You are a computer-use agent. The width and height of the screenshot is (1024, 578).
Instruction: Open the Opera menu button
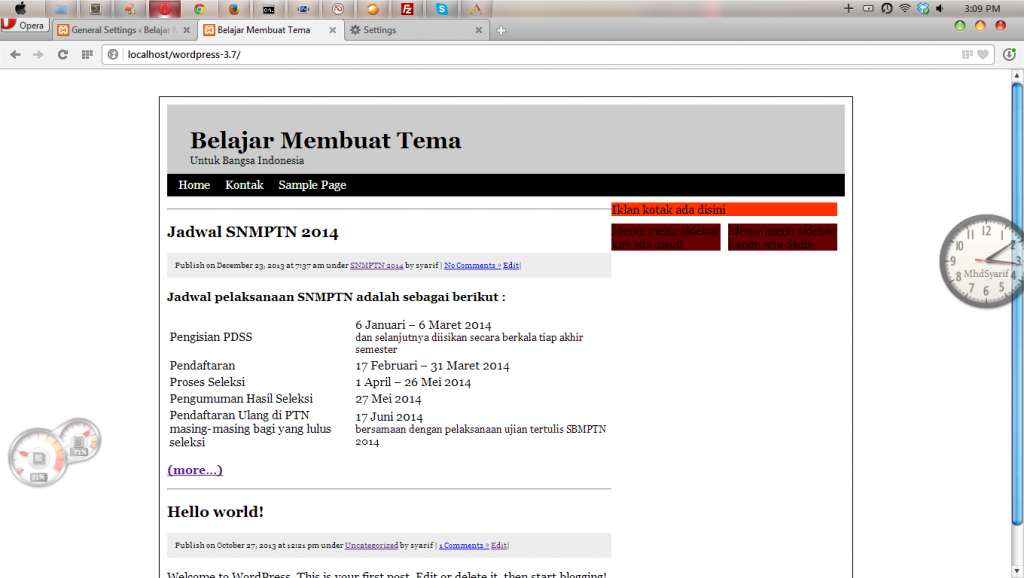coord(24,25)
